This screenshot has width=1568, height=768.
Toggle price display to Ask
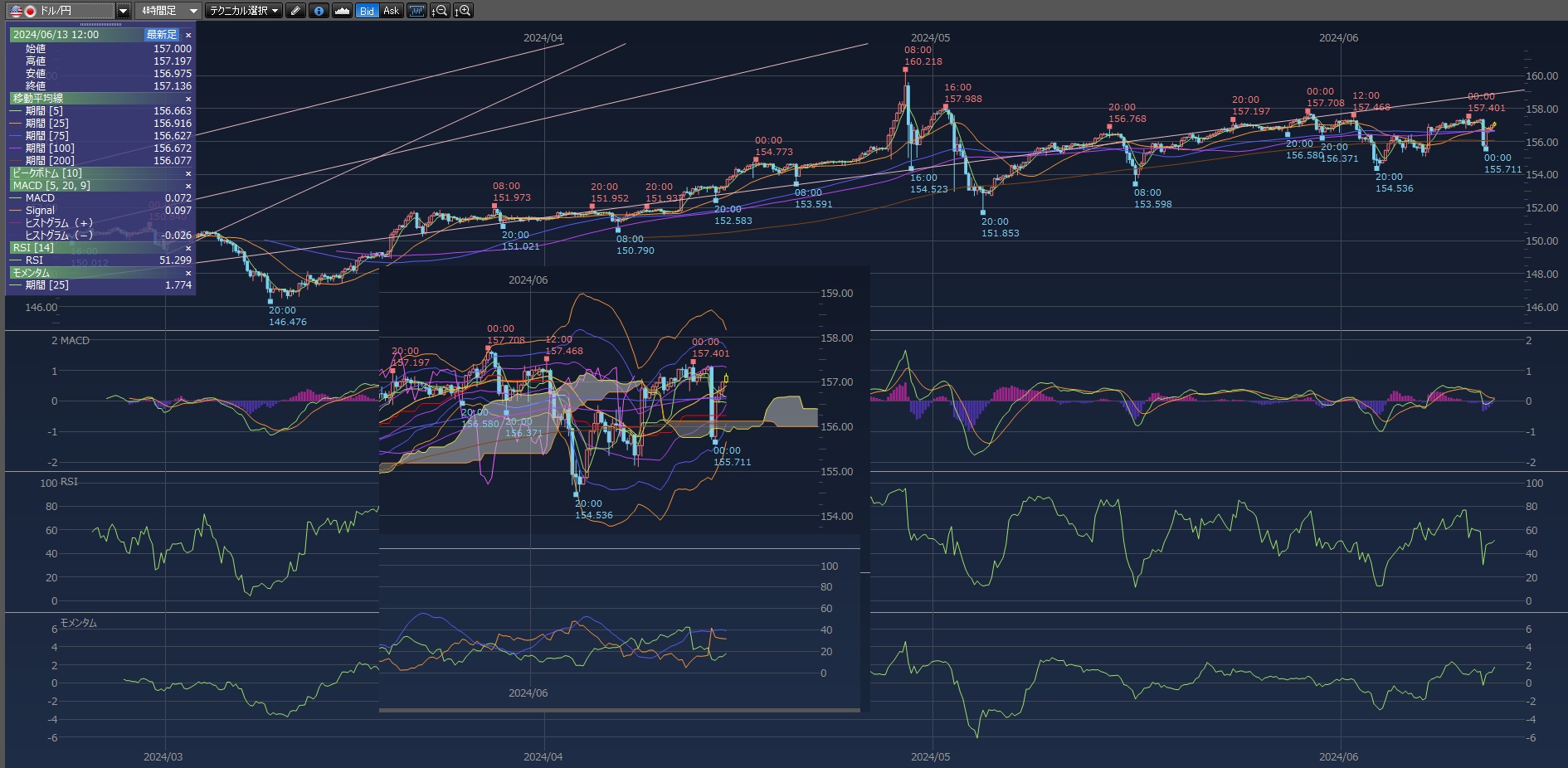391,11
